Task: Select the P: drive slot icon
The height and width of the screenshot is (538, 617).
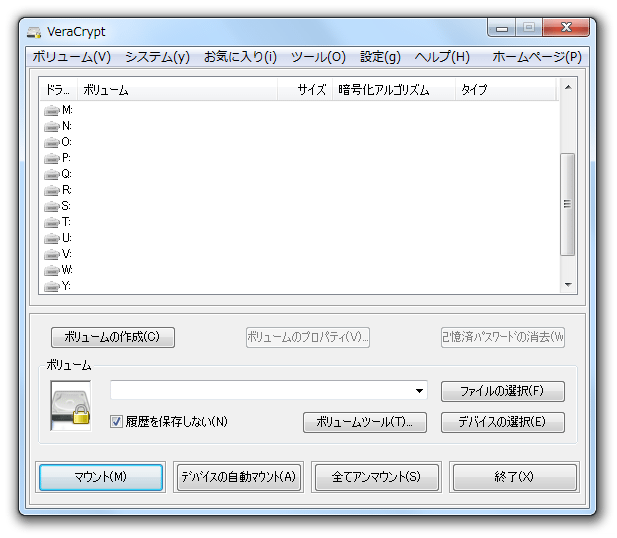Action: click(x=52, y=159)
